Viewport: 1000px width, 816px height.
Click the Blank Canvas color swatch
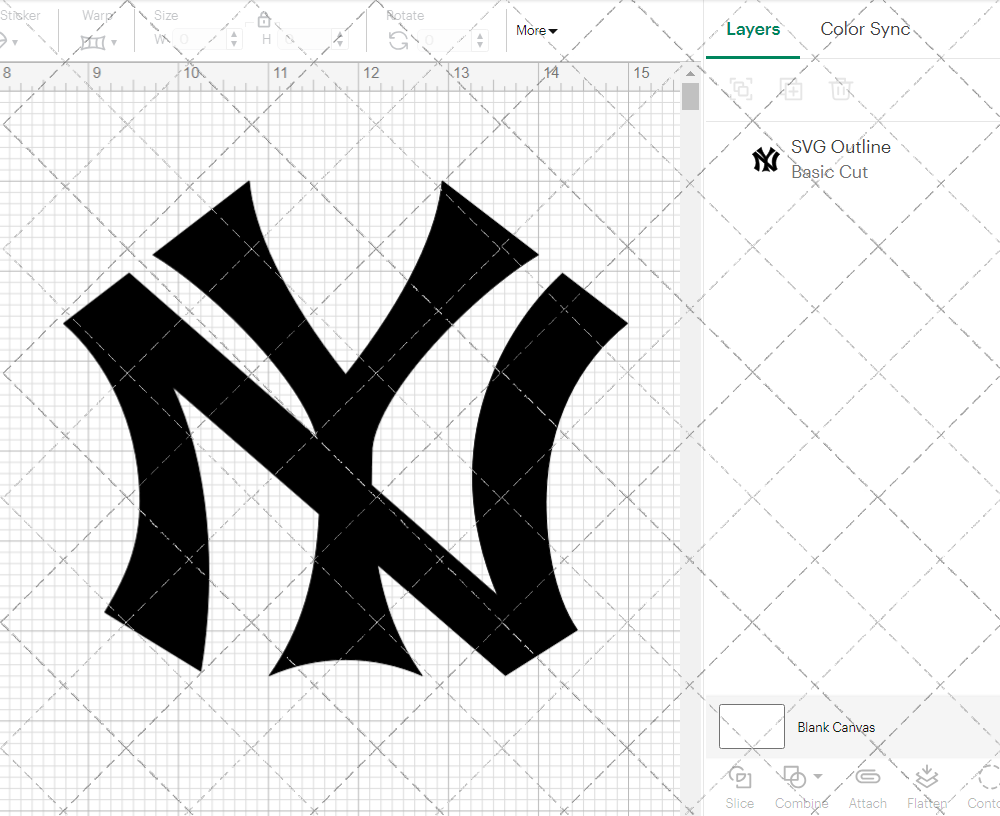click(x=751, y=727)
